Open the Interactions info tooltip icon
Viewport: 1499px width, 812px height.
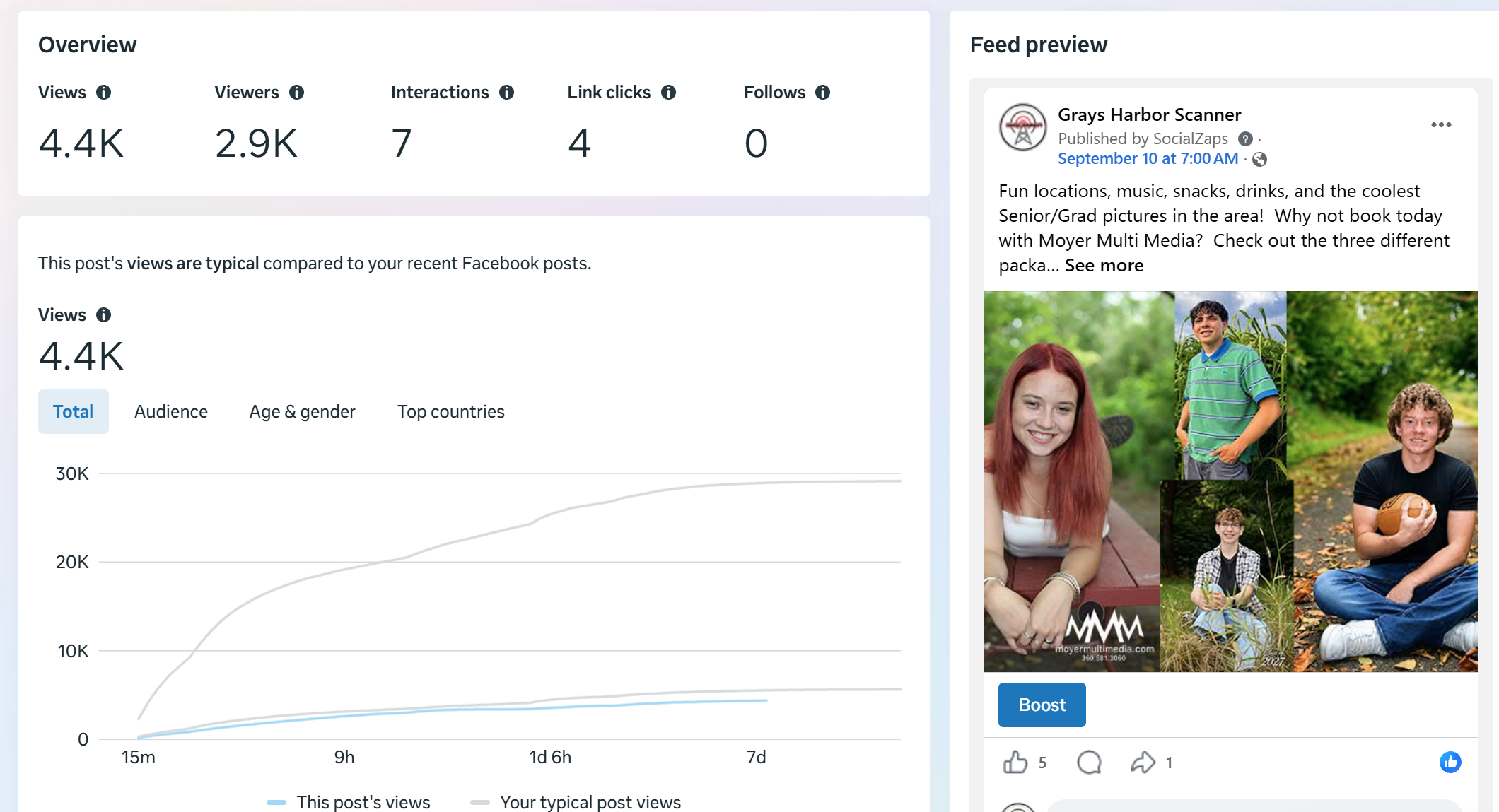[x=506, y=93]
